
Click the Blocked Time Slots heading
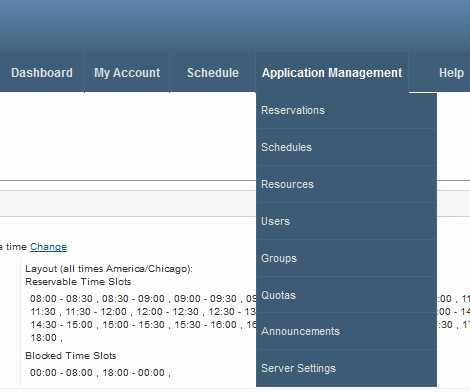(71, 356)
